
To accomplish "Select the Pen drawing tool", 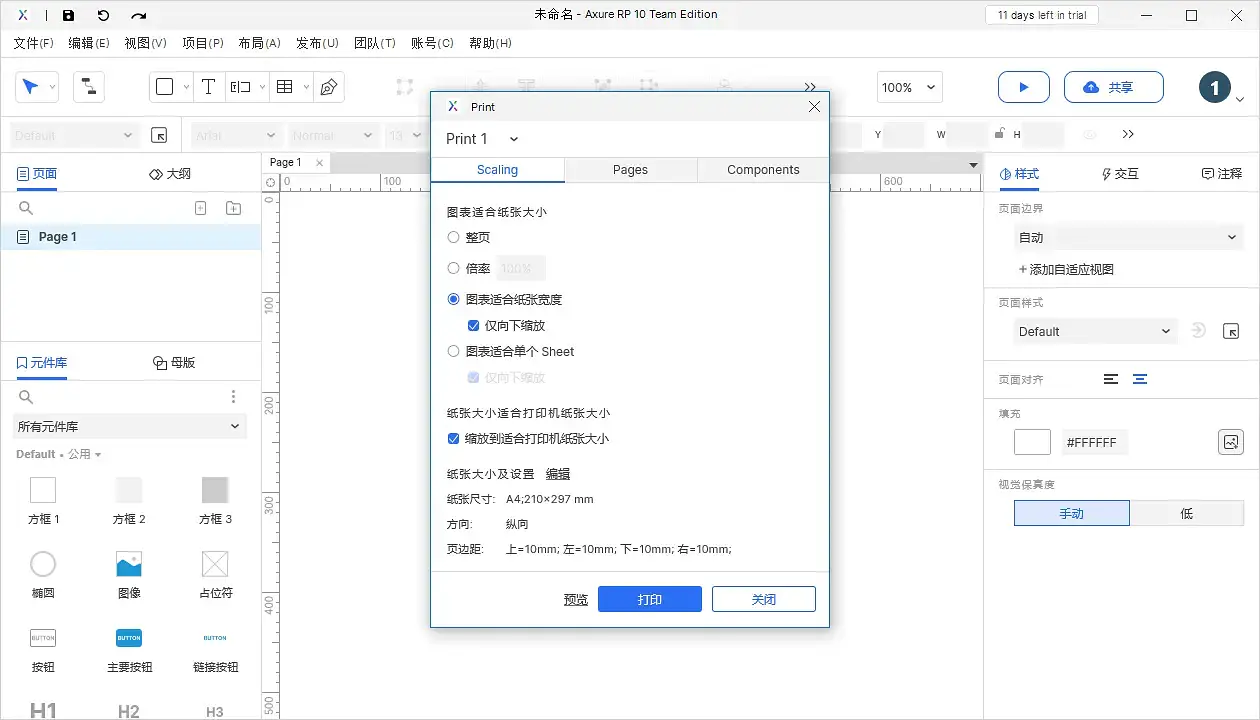I will coord(327,87).
